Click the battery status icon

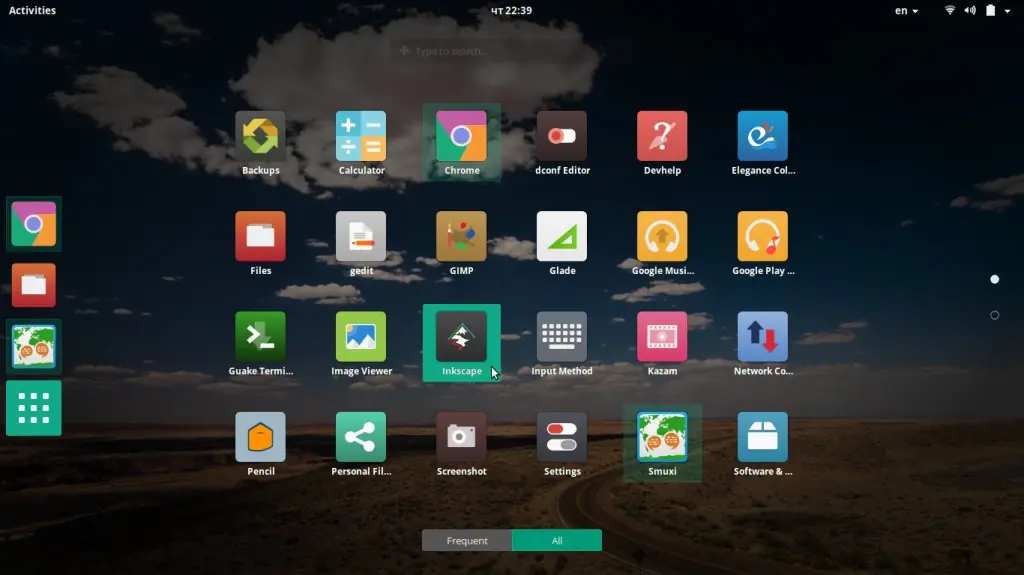click(991, 10)
